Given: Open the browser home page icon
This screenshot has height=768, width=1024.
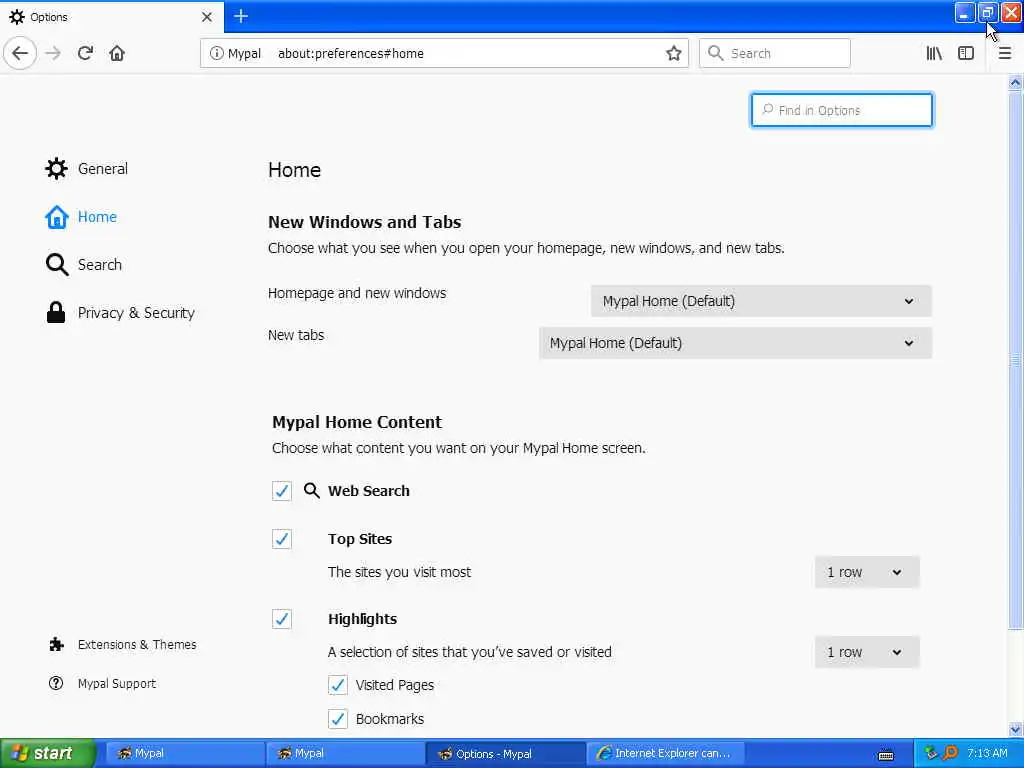Looking at the screenshot, I should tap(117, 53).
